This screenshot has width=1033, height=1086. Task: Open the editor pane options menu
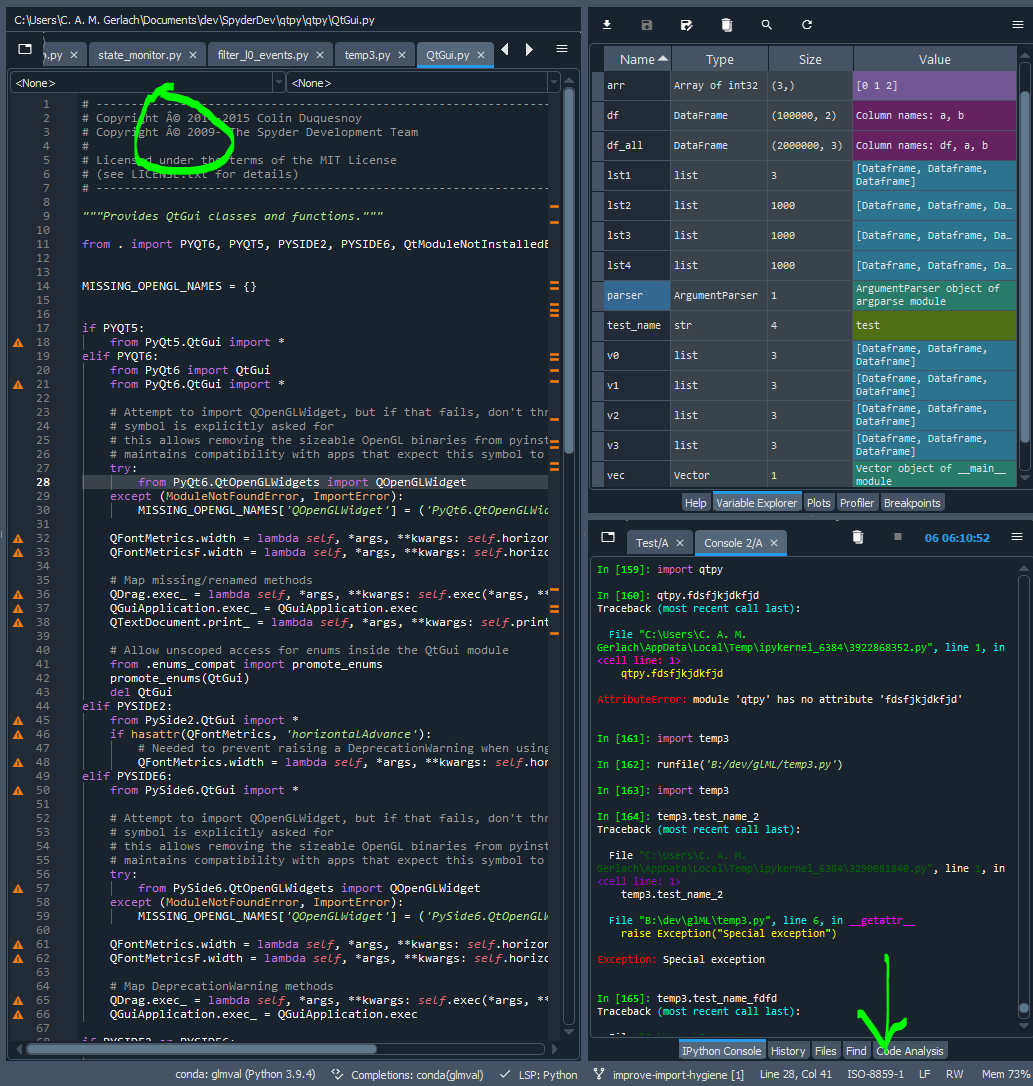562,49
